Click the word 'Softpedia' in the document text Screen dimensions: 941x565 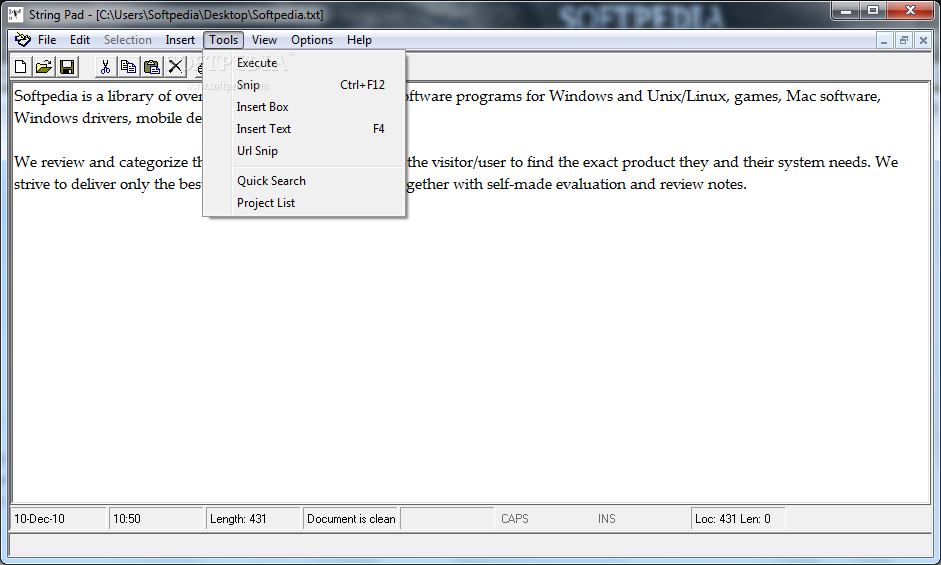click(x=46, y=97)
